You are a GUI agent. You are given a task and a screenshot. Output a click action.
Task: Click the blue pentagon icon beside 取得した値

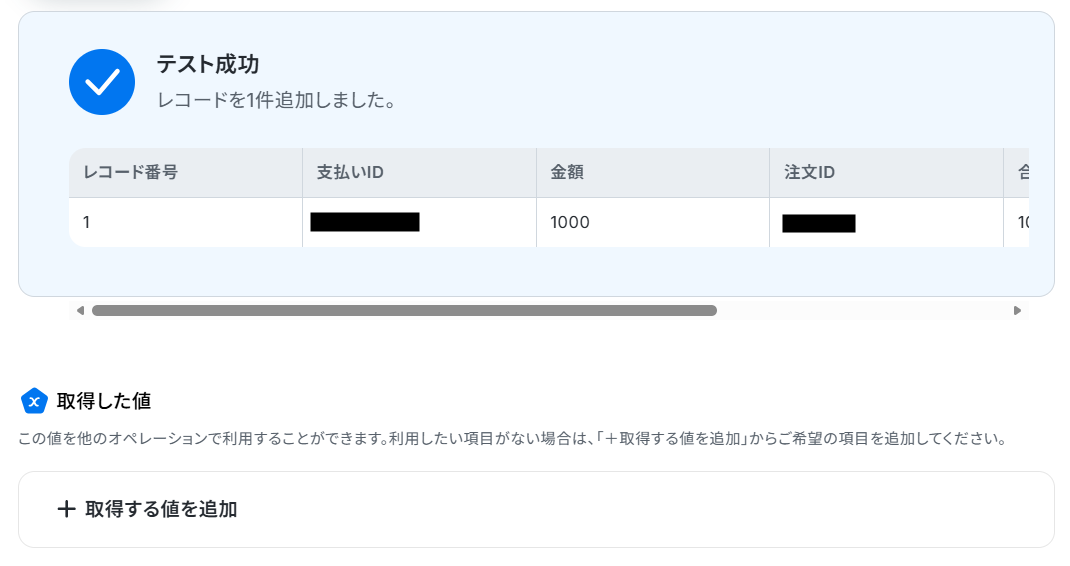tap(34, 401)
